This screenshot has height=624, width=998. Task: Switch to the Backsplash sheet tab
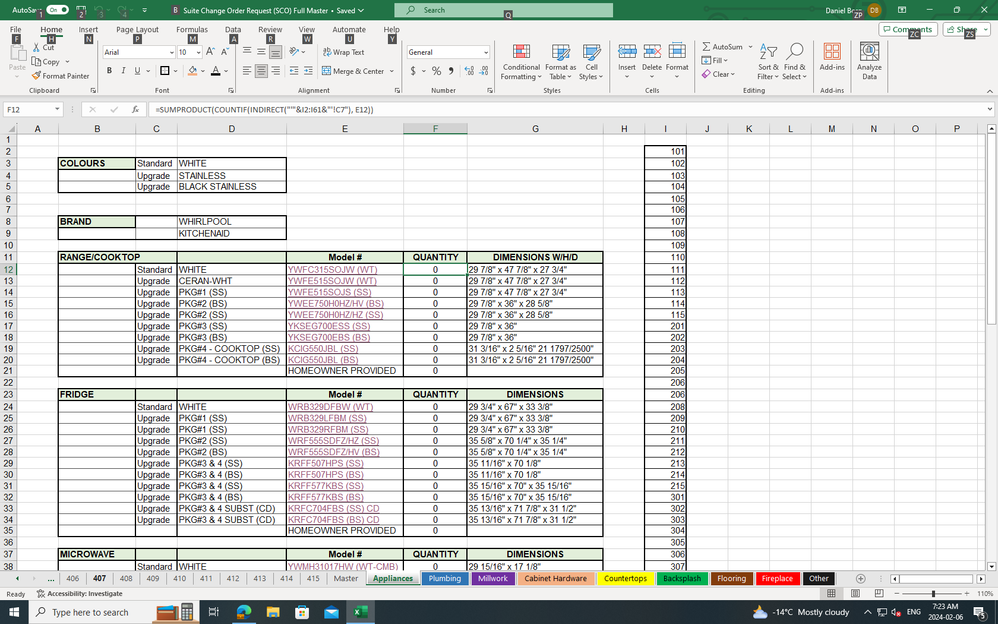[682, 578]
